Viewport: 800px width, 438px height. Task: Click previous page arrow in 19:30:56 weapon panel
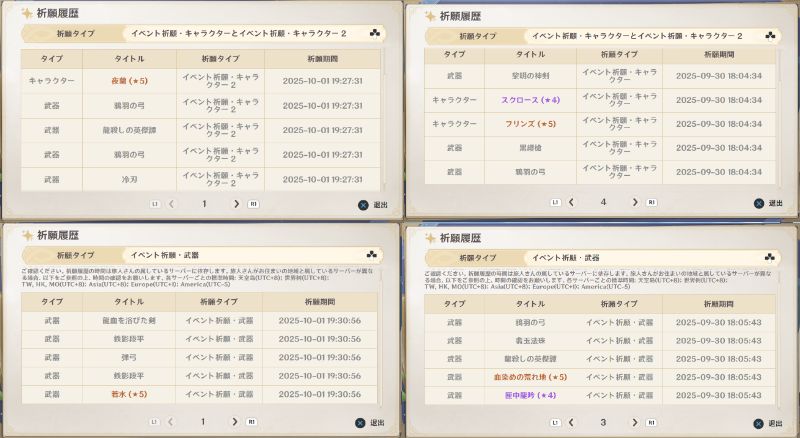170,422
